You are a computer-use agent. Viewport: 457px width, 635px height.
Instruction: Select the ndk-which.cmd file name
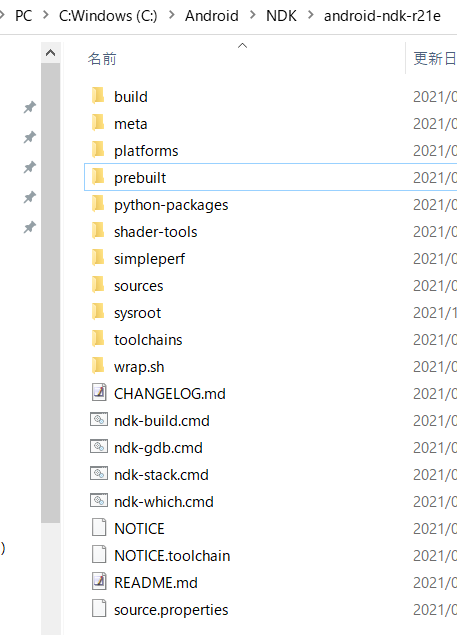(164, 502)
